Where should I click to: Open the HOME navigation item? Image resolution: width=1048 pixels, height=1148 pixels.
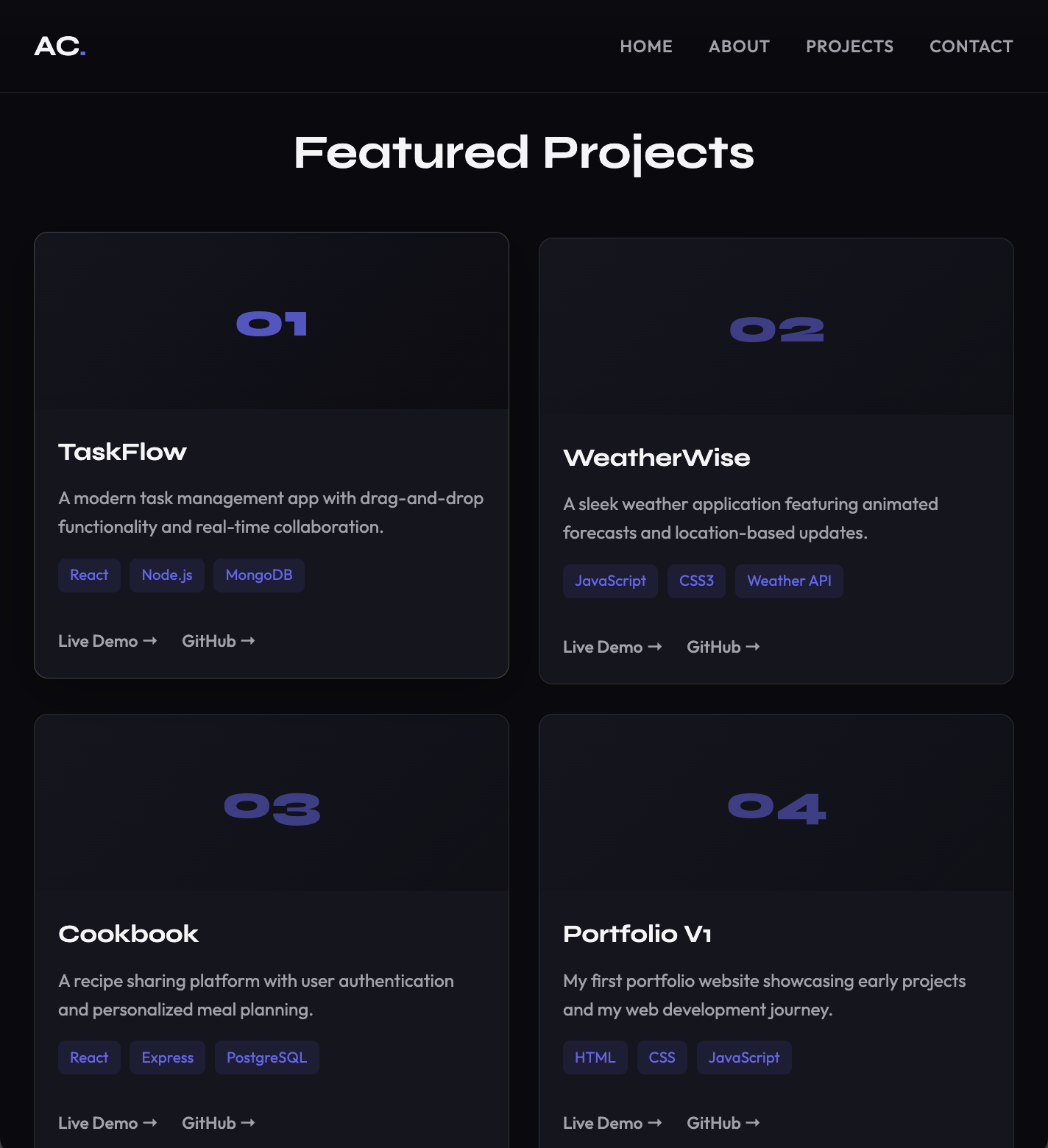[645, 46]
